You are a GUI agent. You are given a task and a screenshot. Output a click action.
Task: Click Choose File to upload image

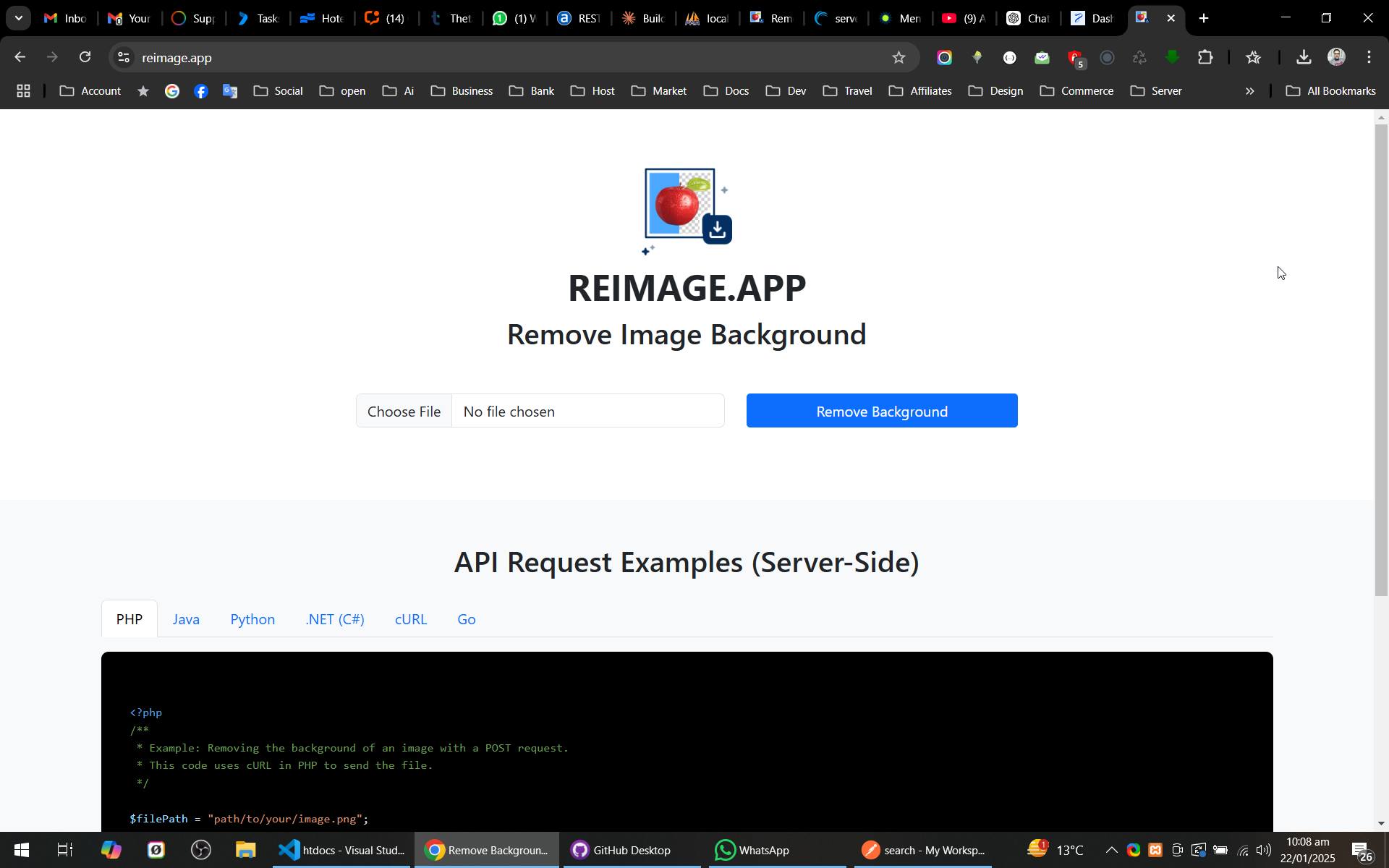(404, 411)
